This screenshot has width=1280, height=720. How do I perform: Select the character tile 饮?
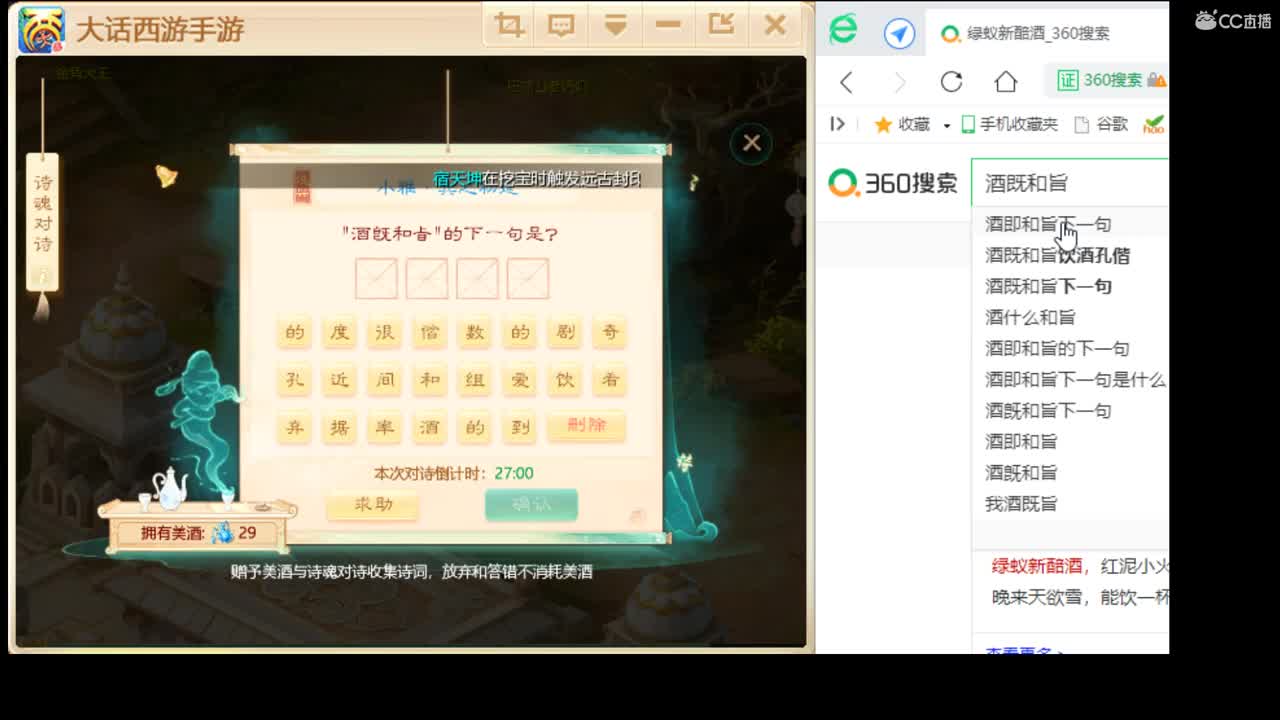(565, 380)
